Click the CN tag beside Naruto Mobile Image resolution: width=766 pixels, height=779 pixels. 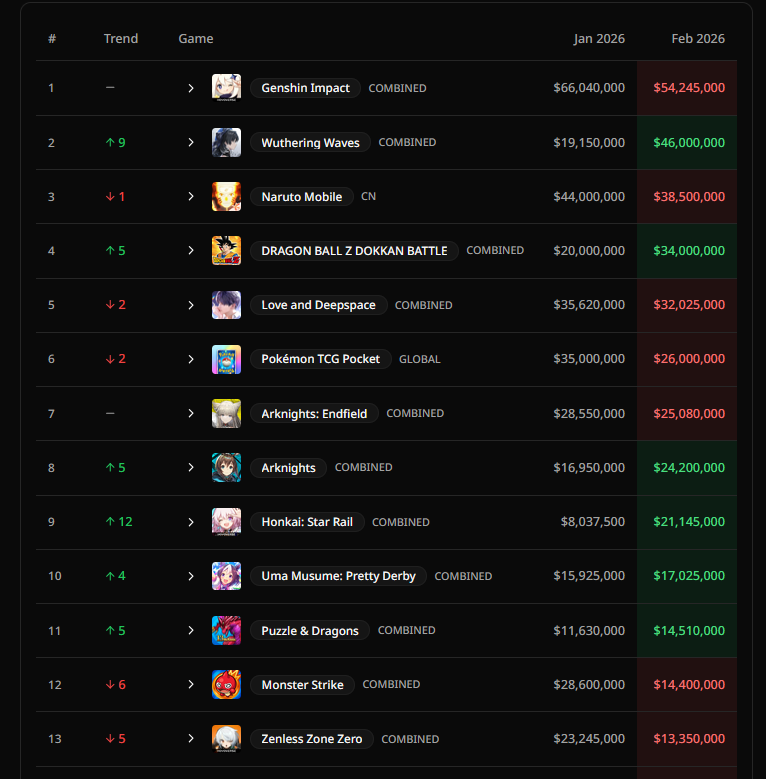[368, 197]
